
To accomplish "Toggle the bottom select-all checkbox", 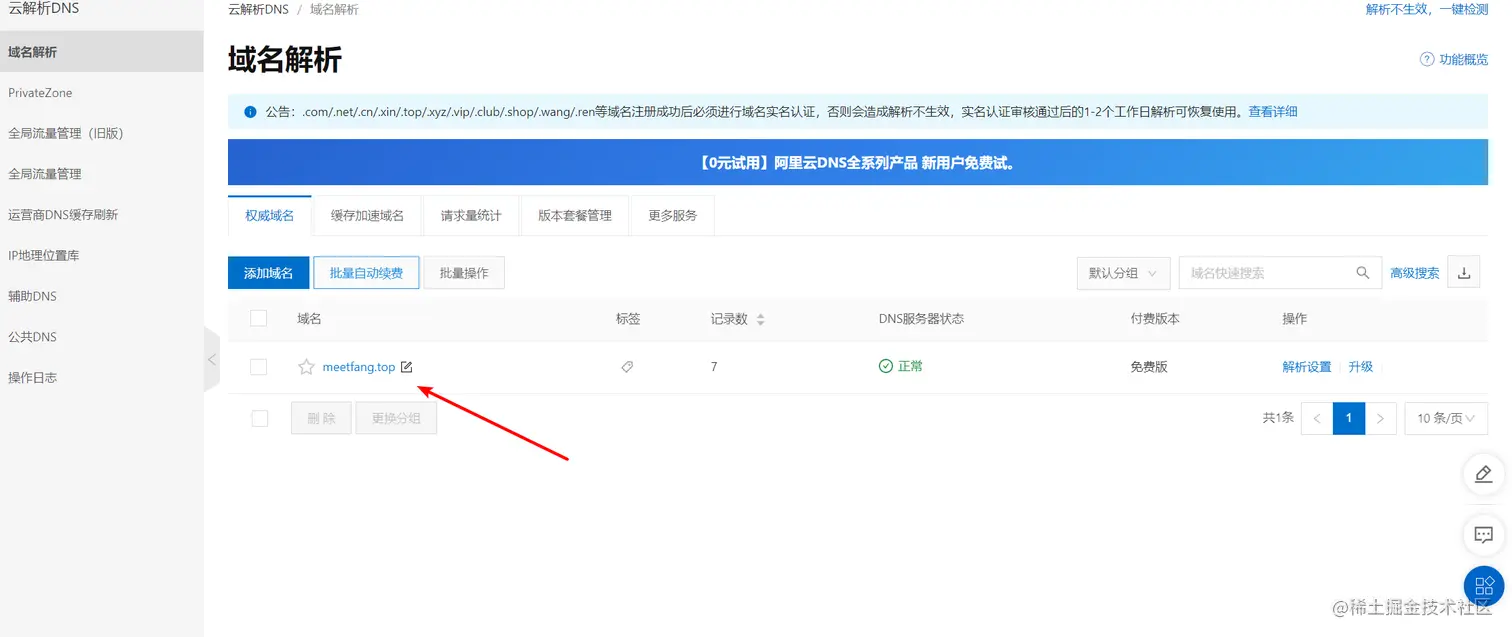I will 259,418.
